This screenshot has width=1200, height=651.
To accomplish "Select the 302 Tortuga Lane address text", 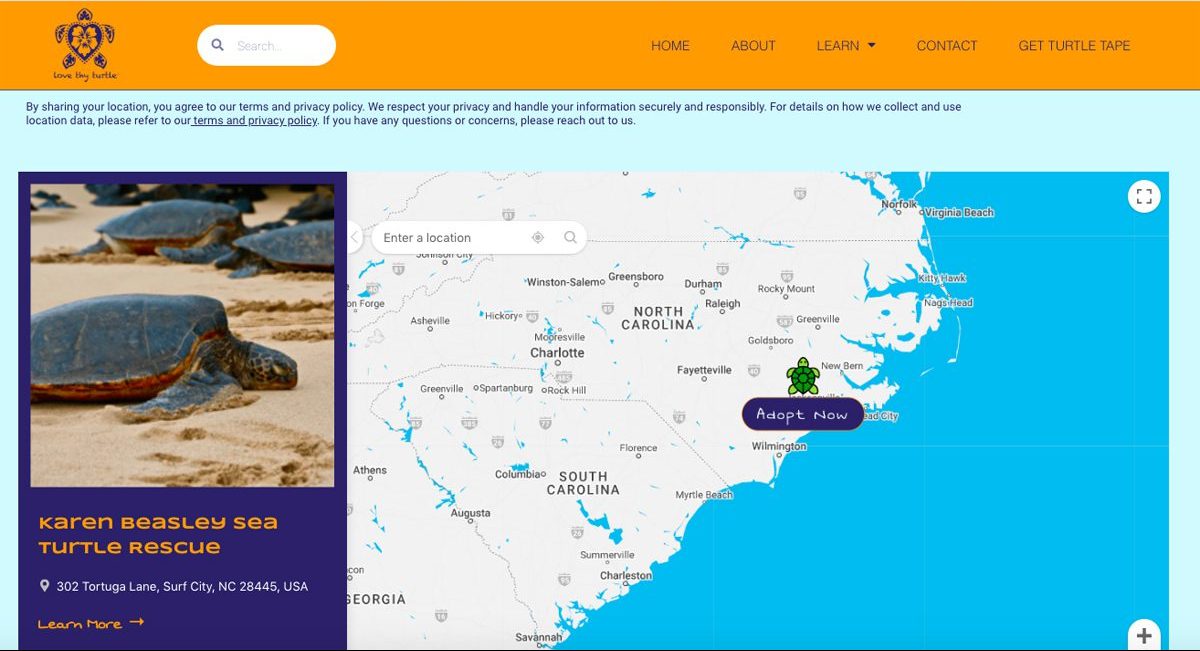I will (182, 586).
